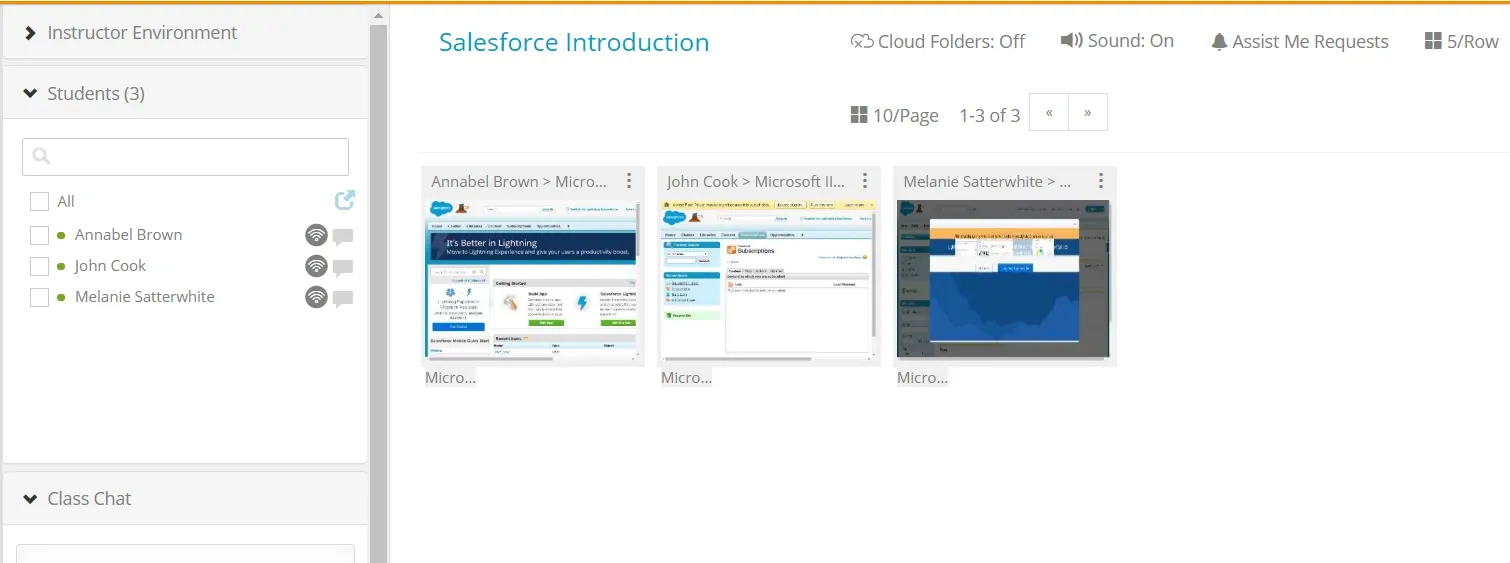Viewport: 1510px width, 563px height.
Task: Open John Cook's screen thumbnail
Action: 769,279
